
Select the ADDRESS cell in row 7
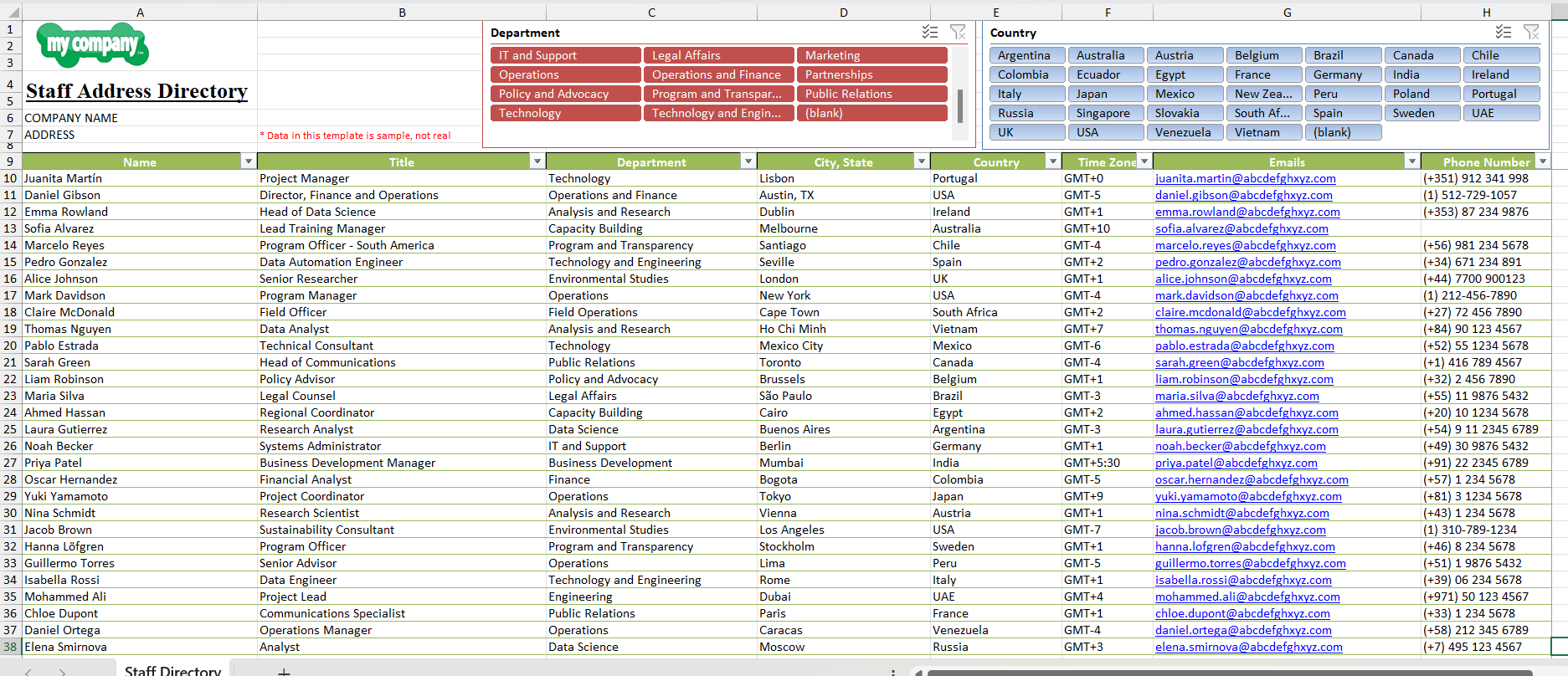[140, 135]
